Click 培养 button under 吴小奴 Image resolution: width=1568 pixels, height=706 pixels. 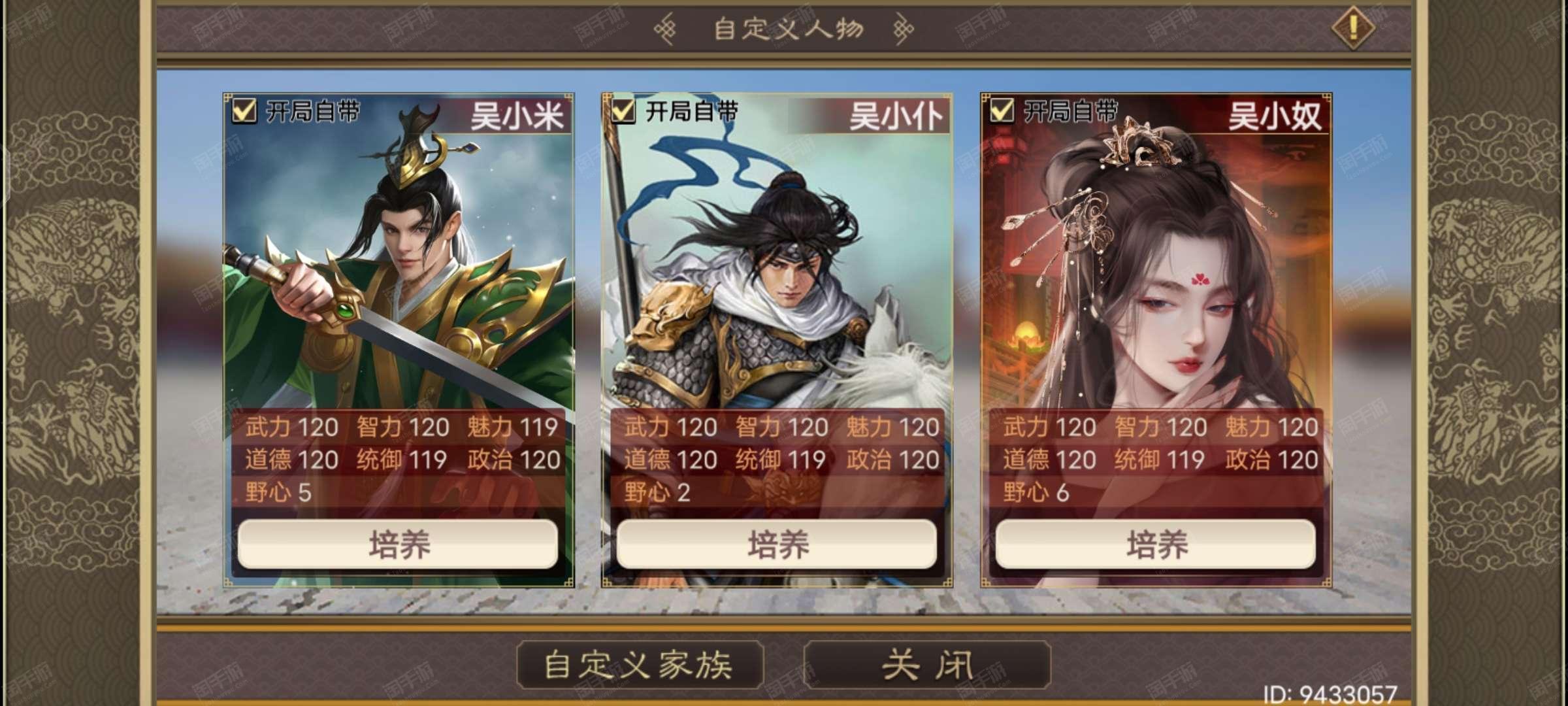[x=1156, y=544]
